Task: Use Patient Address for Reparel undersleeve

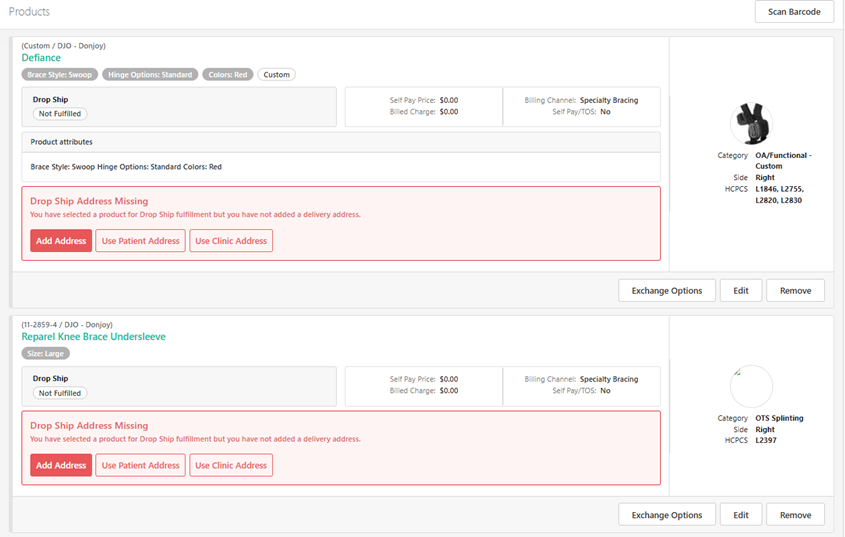Action: pos(140,465)
